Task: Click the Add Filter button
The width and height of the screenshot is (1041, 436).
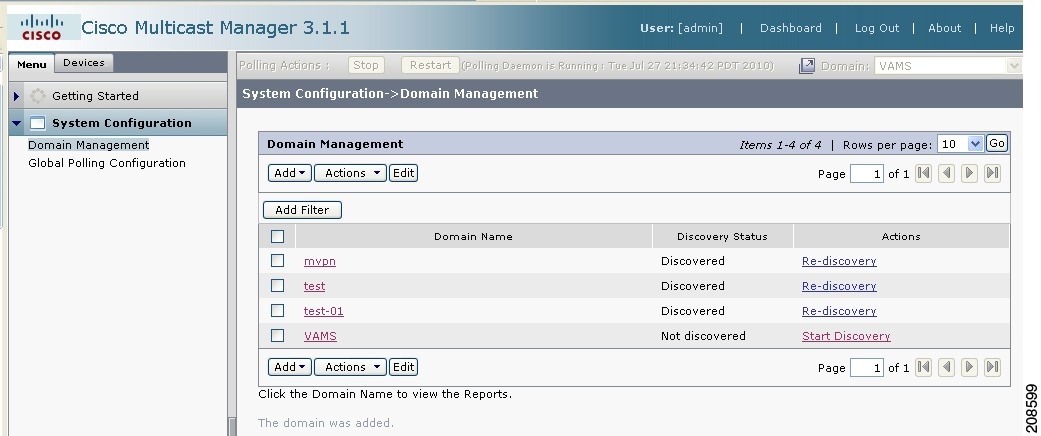Action: tap(302, 210)
